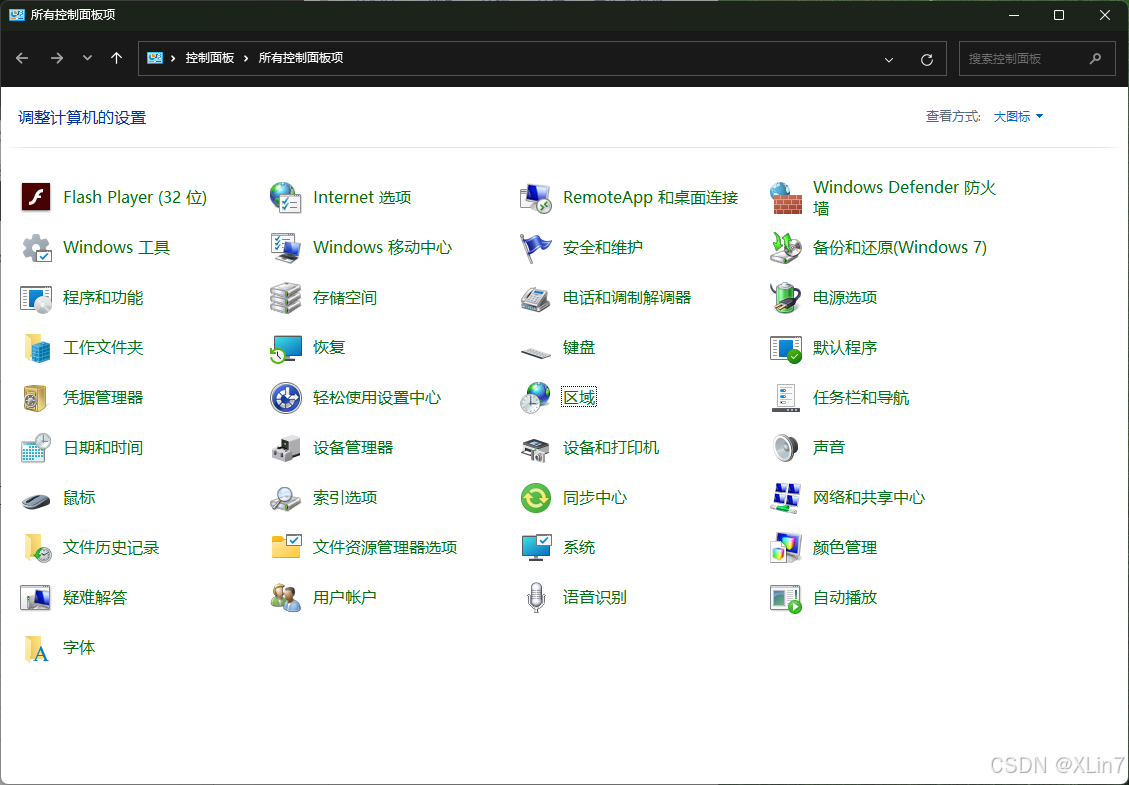Click the 语音识别 microphone icon
This screenshot has height=785, width=1129.
click(536, 598)
